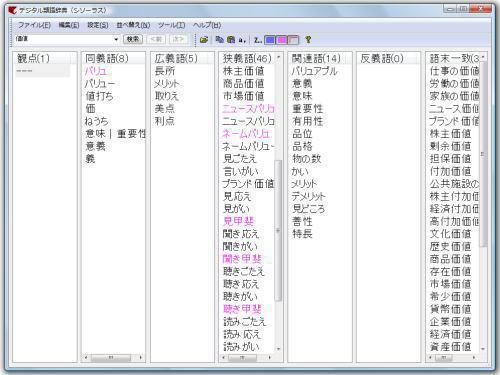Click the right arrow of 同義語 horizontal scrollbar
This screenshot has width=500, height=375.
[x=141, y=357]
